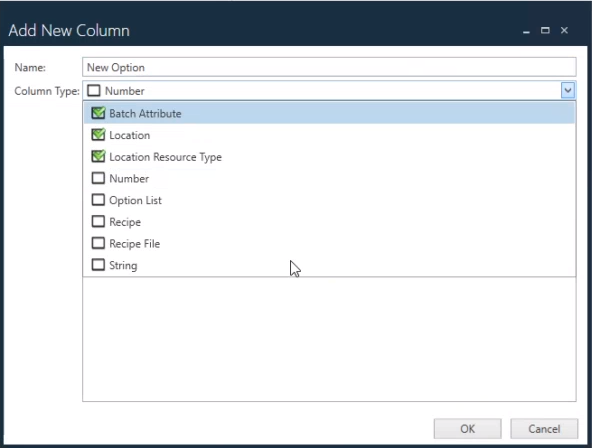Minimize the Add New Column window

(x=526, y=31)
